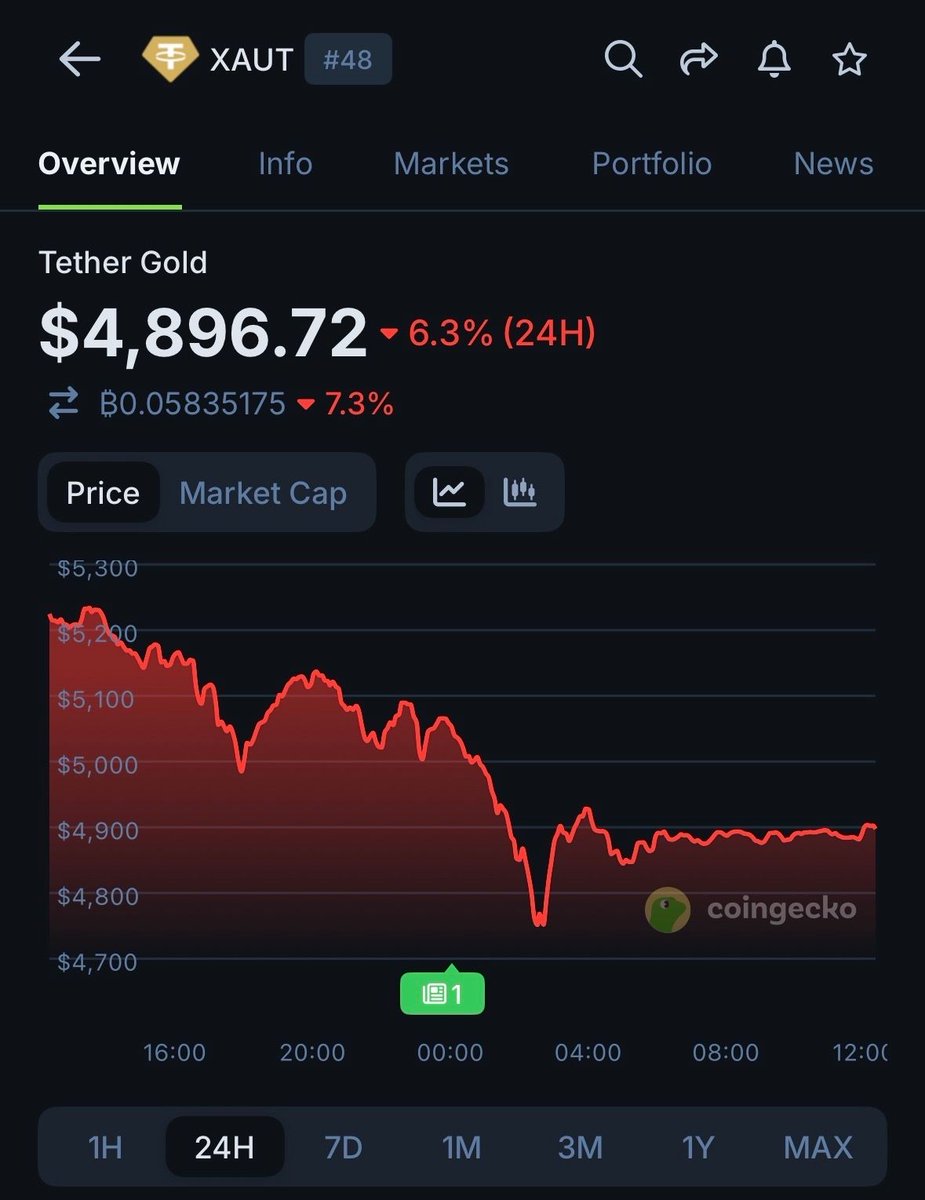Switch to the Portfolio tab
The height and width of the screenshot is (1200, 925).
pos(652,164)
